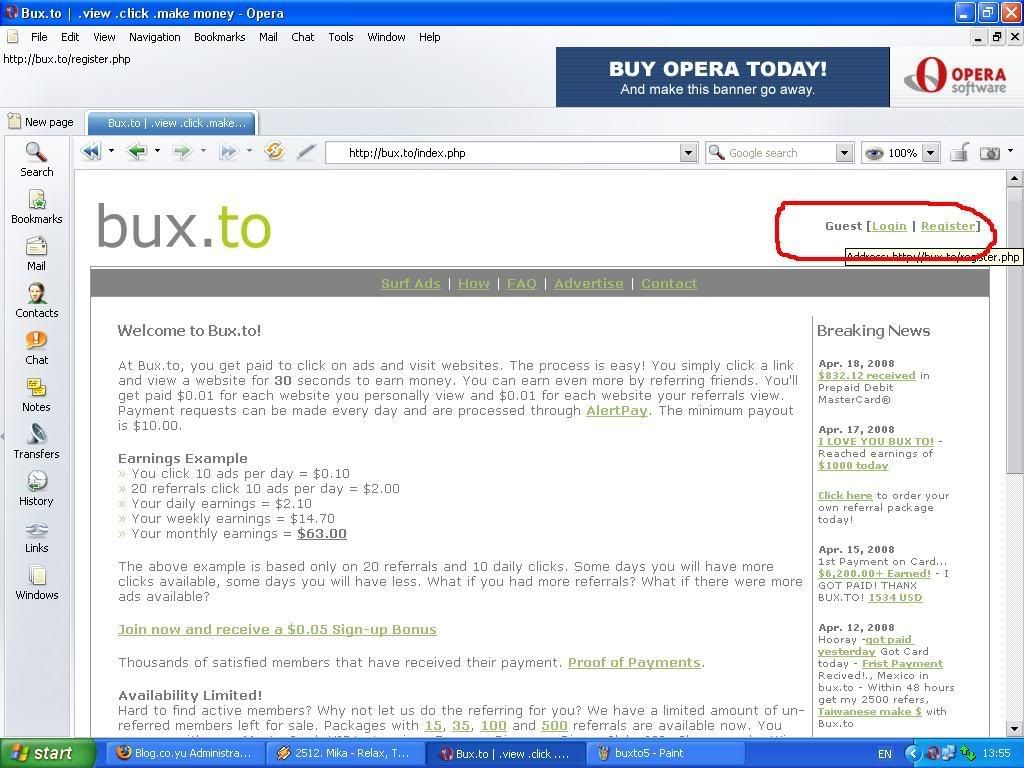The width and height of the screenshot is (1024, 768).
Task: Open Forward history dropdown arrow
Action: point(203,152)
